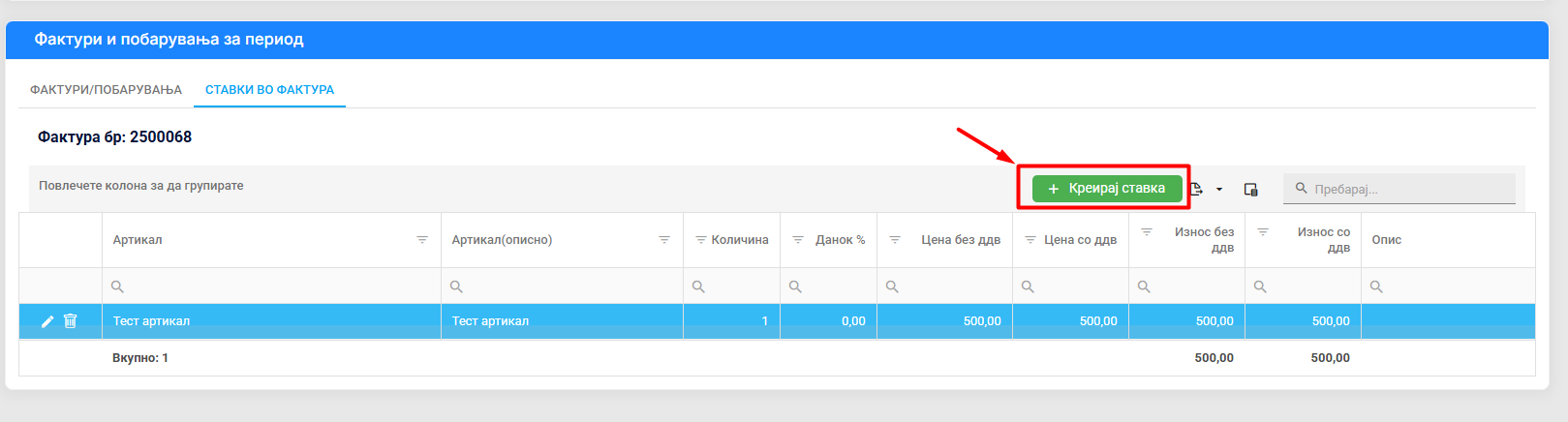Screen dimensions: 1568x422
Task: Open filter icon in Артикал(описно) column header
Action: coord(664,240)
